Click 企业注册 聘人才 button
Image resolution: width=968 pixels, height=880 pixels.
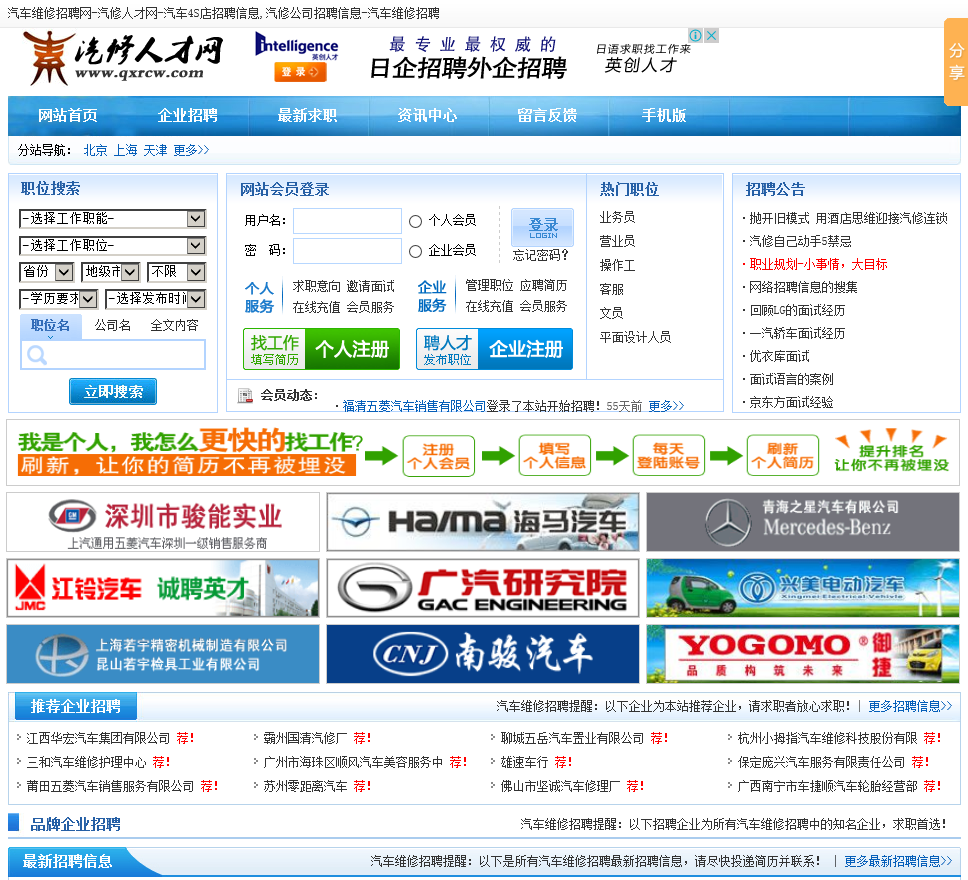point(494,350)
